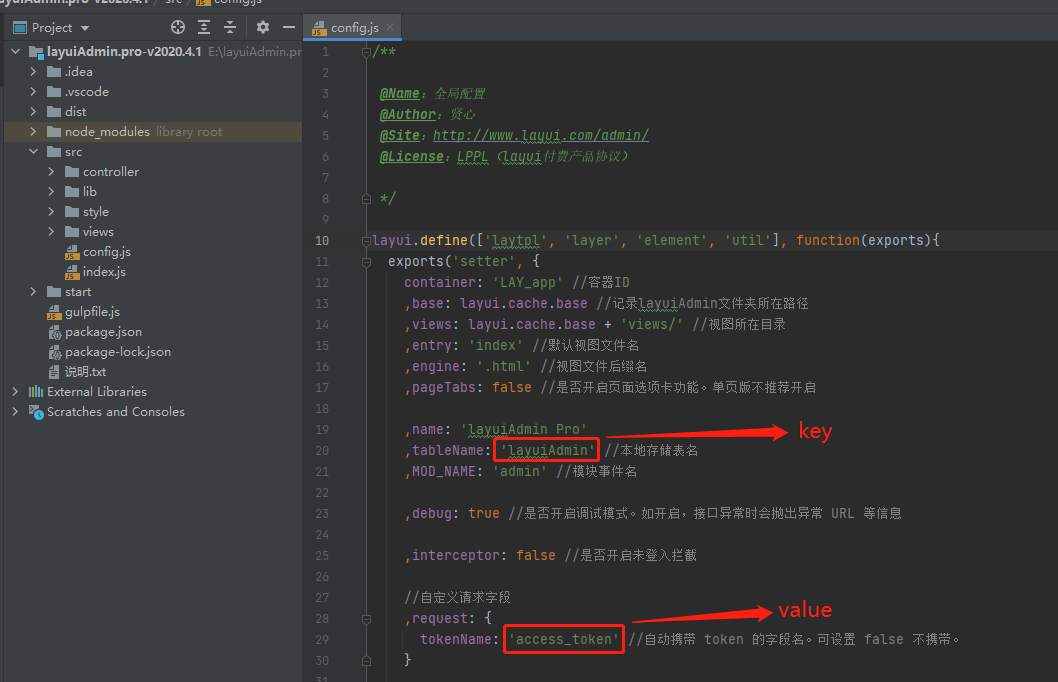Click the package.json file icon
The width and height of the screenshot is (1058, 682).
coord(55,331)
